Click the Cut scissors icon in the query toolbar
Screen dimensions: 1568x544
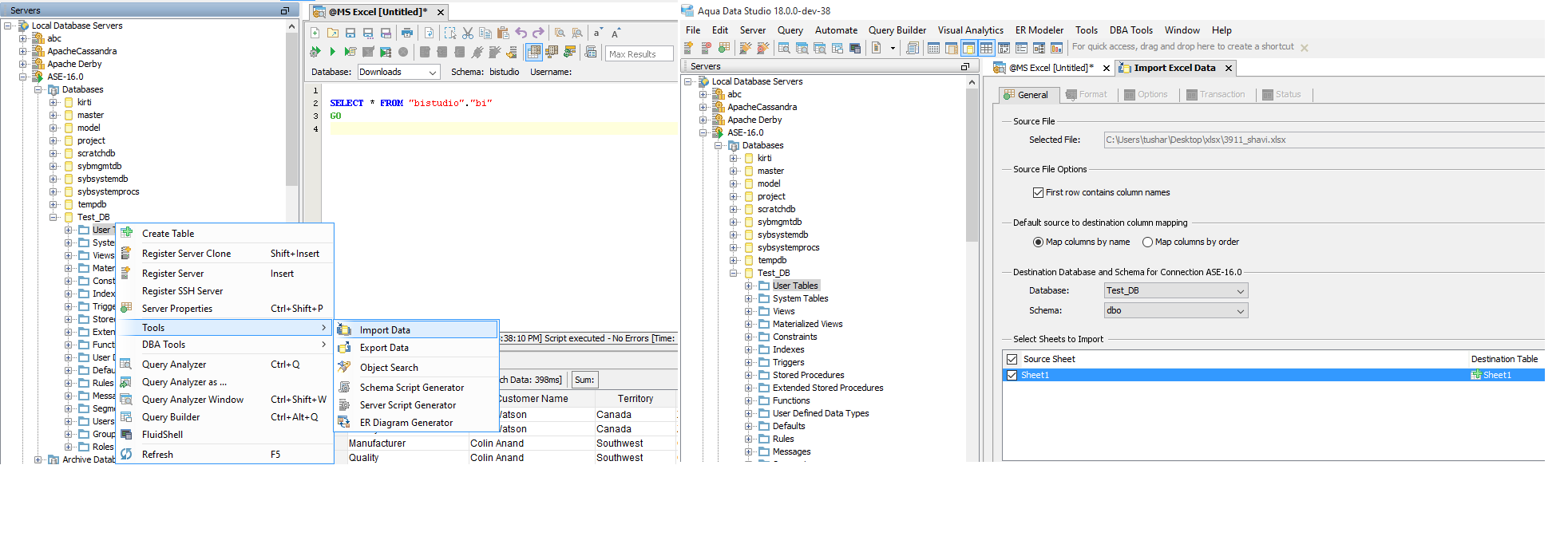pos(468,33)
